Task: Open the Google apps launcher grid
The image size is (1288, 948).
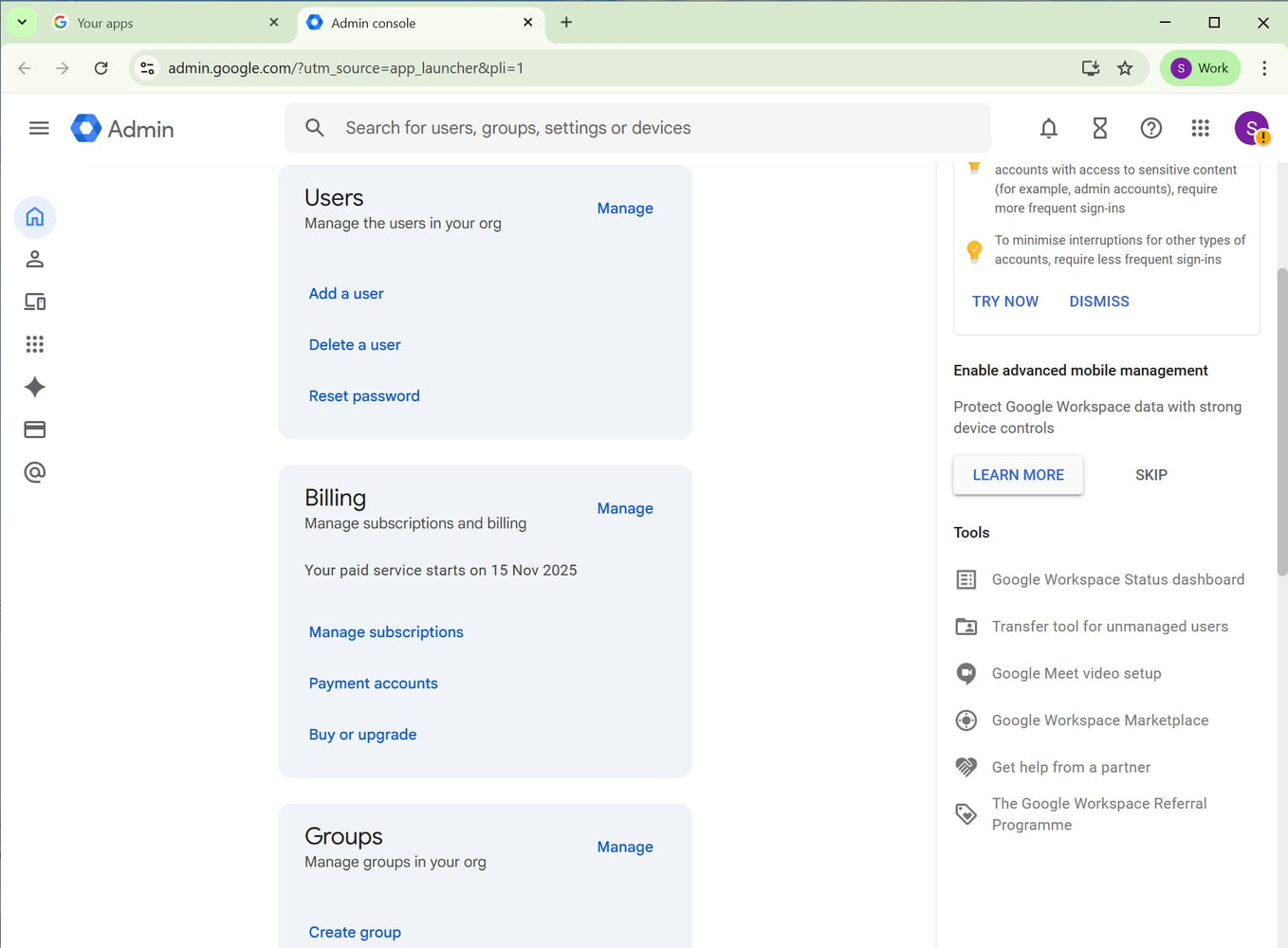Action: [x=1200, y=128]
